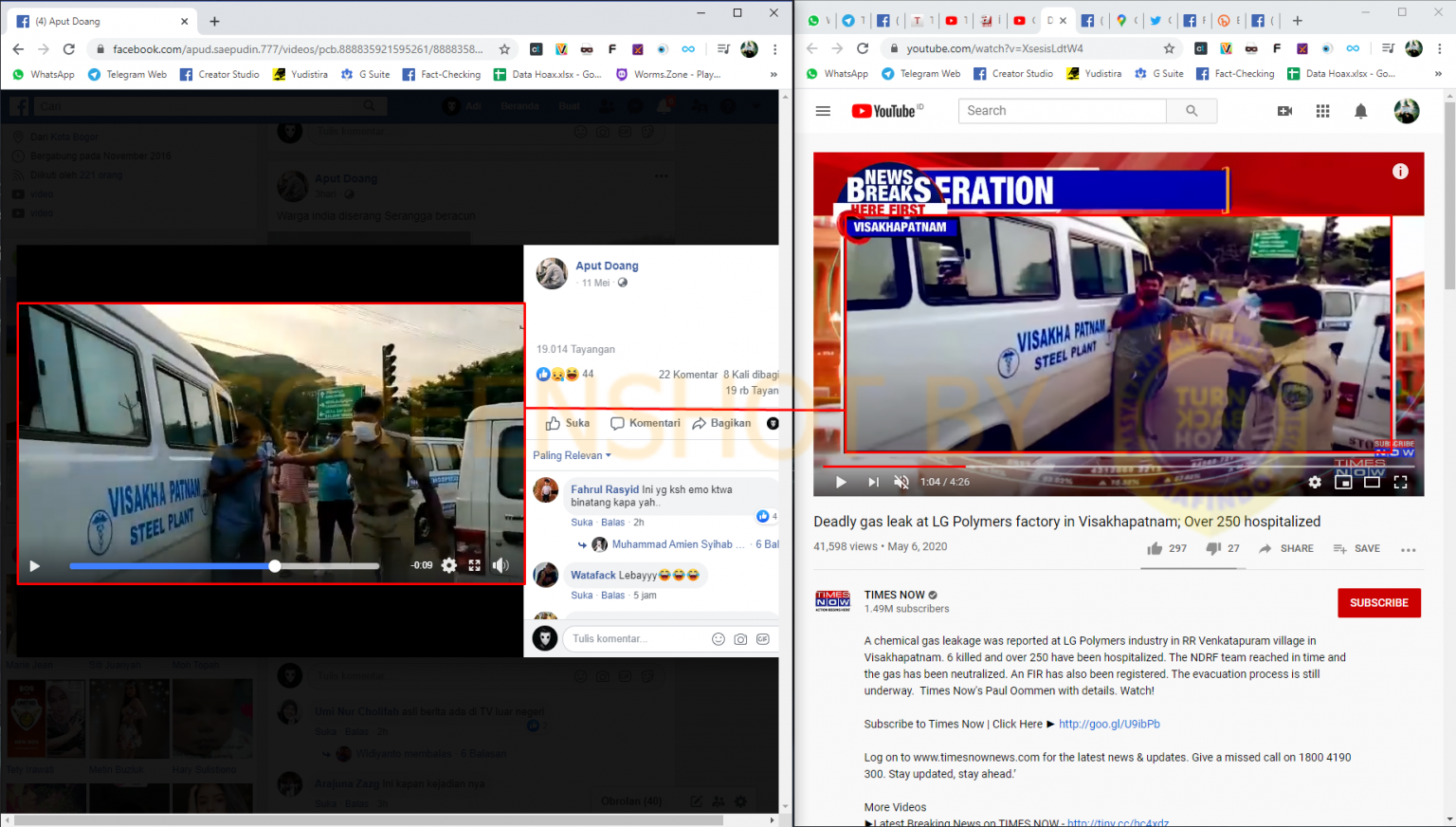Toggle YouTube theater mode
The image size is (1456, 827).
pyautogui.click(x=1372, y=482)
